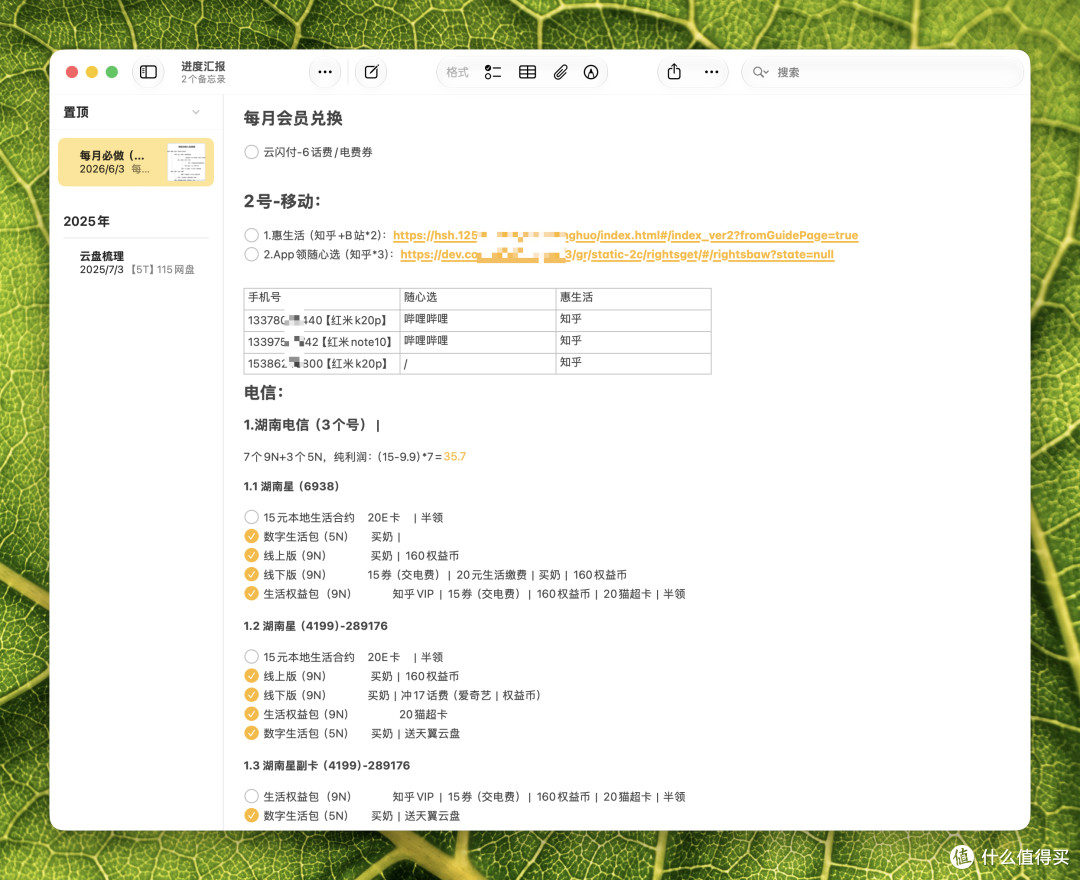Screen dimensions: 1080x880
Task: Select the cell containing slash /
Action: coord(478,364)
